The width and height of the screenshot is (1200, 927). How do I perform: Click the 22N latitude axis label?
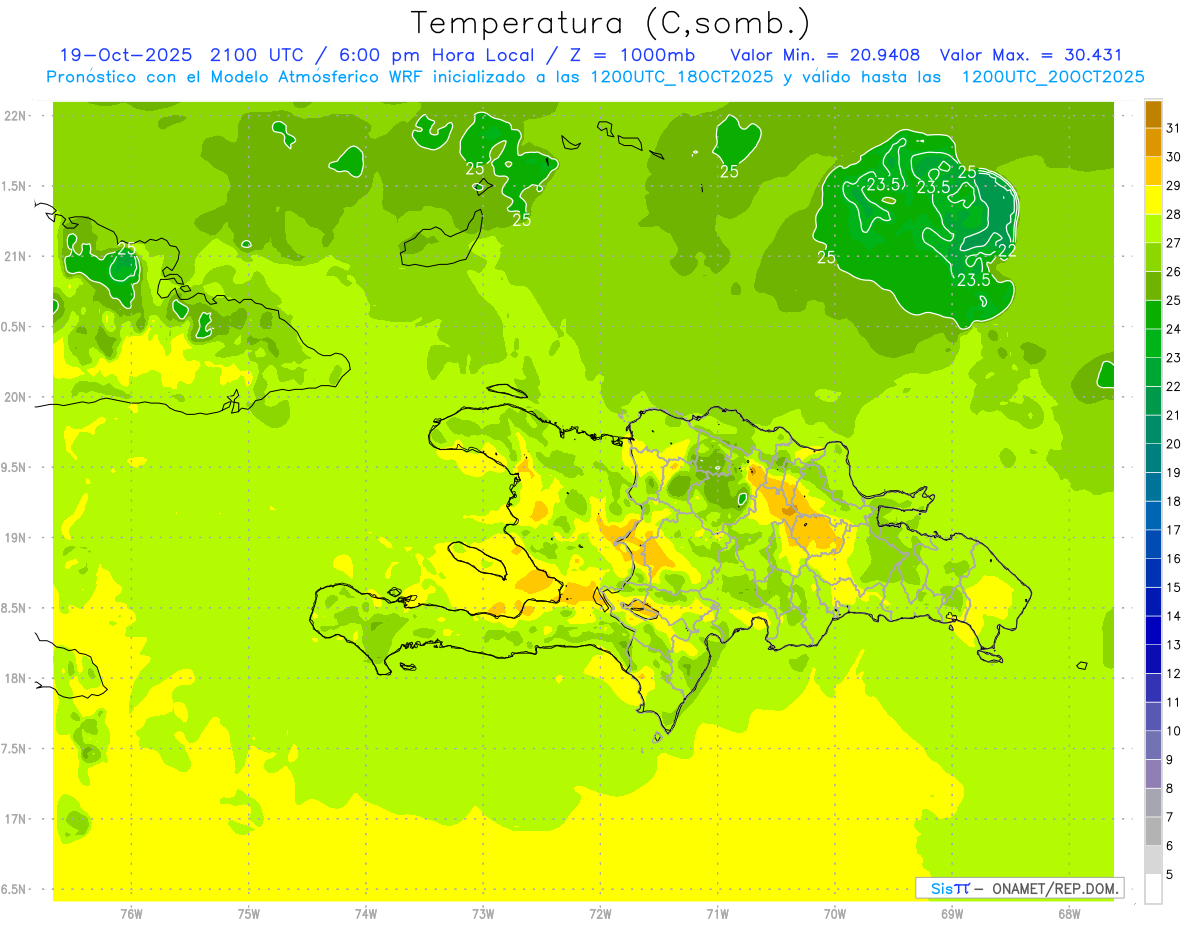click(x=16, y=116)
